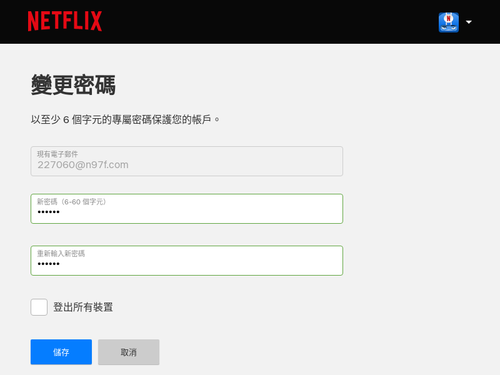This screenshot has height=375, width=500.
Task: Click the gray 取消 button
Action: pyautogui.click(x=129, y=352)
